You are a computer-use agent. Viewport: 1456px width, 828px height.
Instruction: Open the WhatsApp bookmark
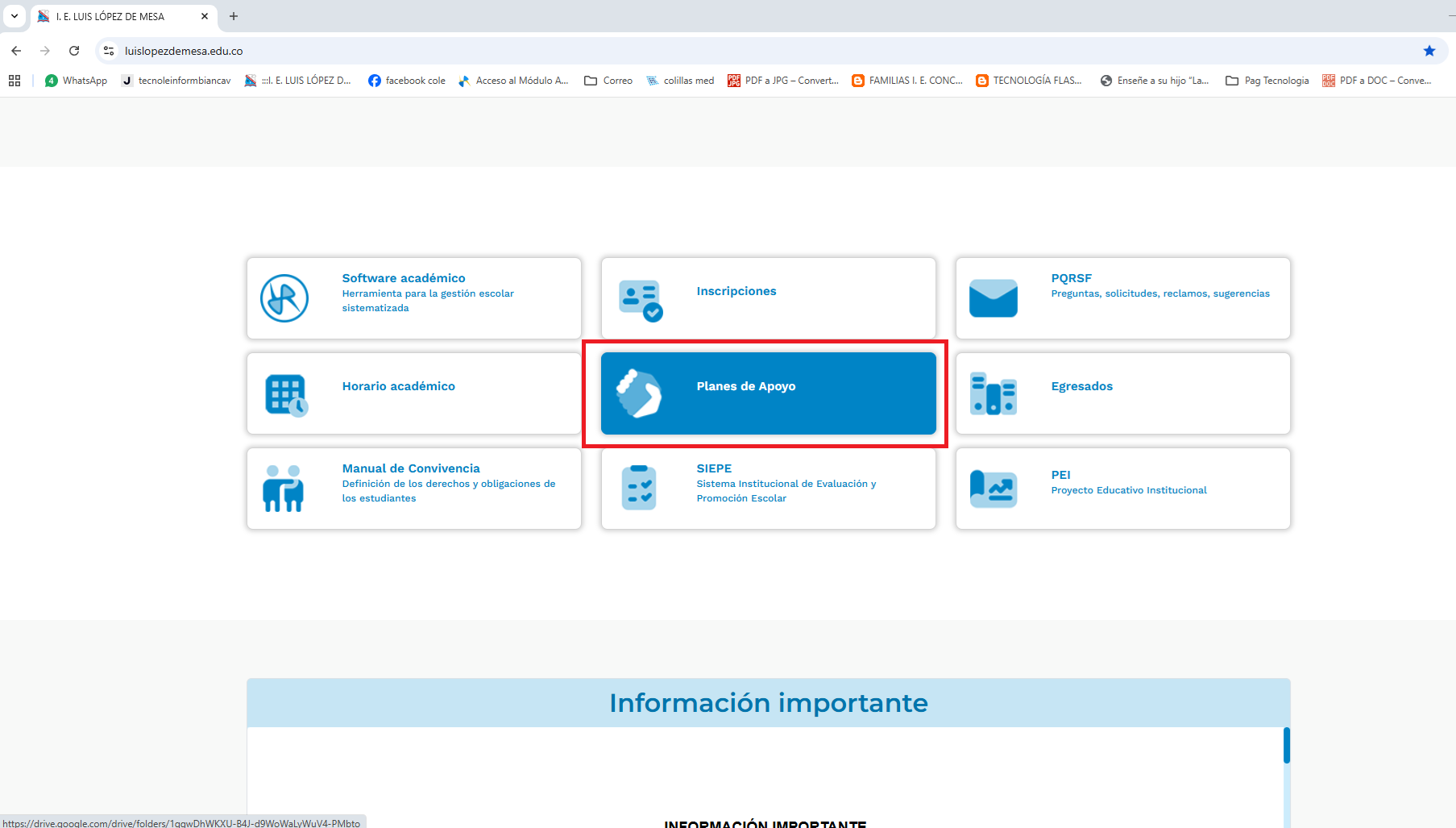(77, 81)
